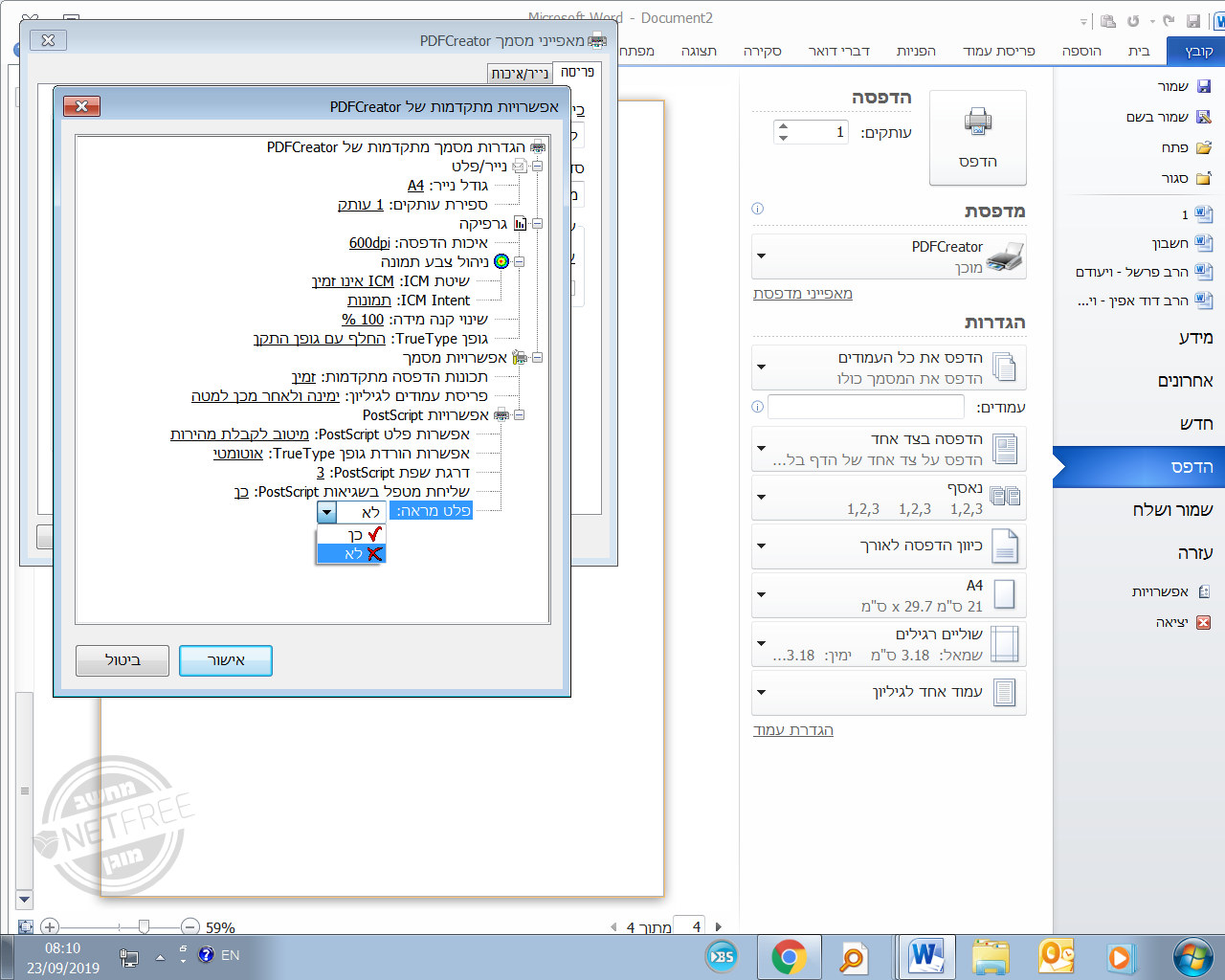Click the Paste clipboard icon in quick access toolbar

pyautogui.click(x=1108, y=21)
